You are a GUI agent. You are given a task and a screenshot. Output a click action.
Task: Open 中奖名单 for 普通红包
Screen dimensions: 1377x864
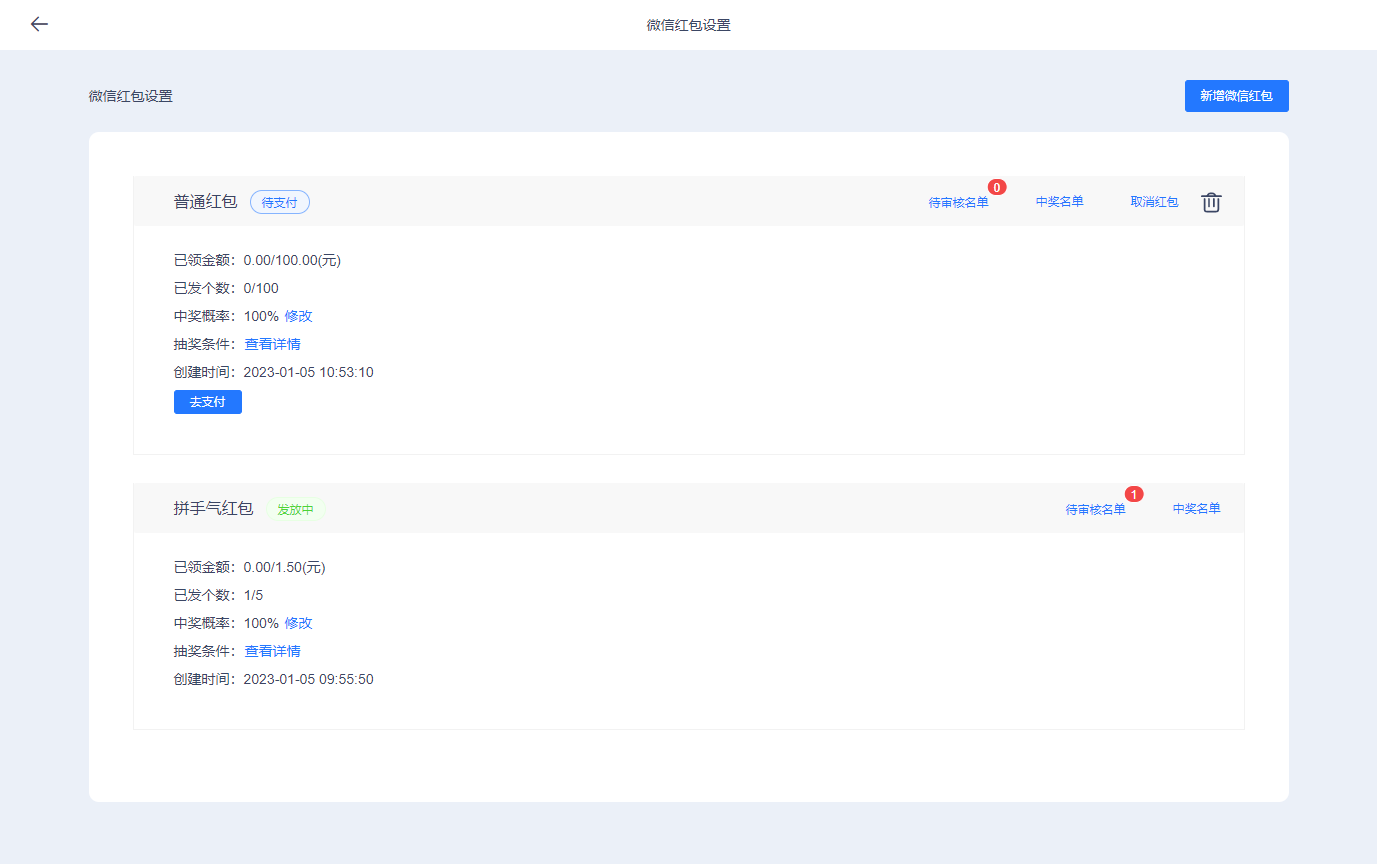point(1060,202)
